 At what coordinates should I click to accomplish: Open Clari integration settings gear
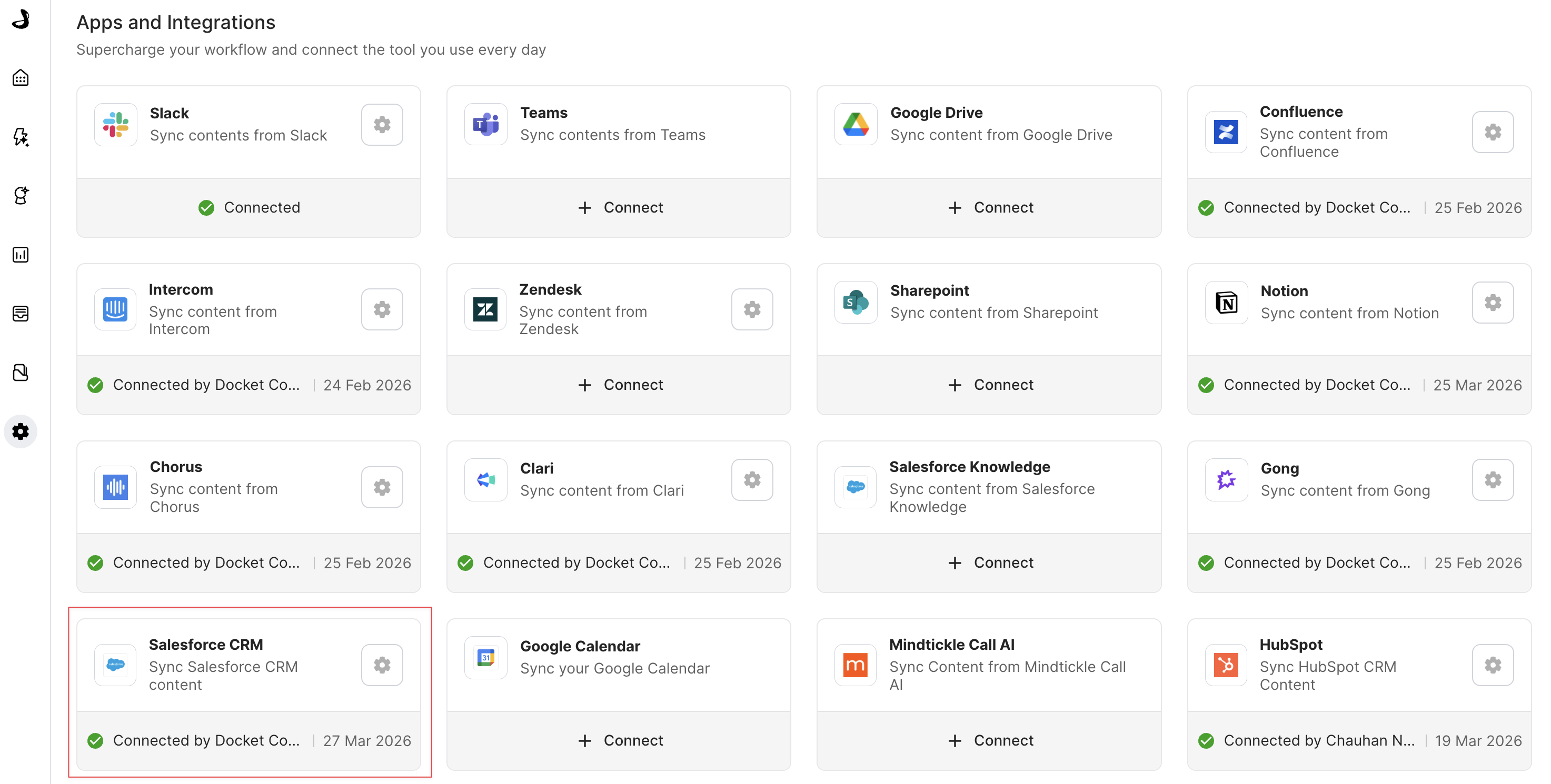tap(752, 479)
